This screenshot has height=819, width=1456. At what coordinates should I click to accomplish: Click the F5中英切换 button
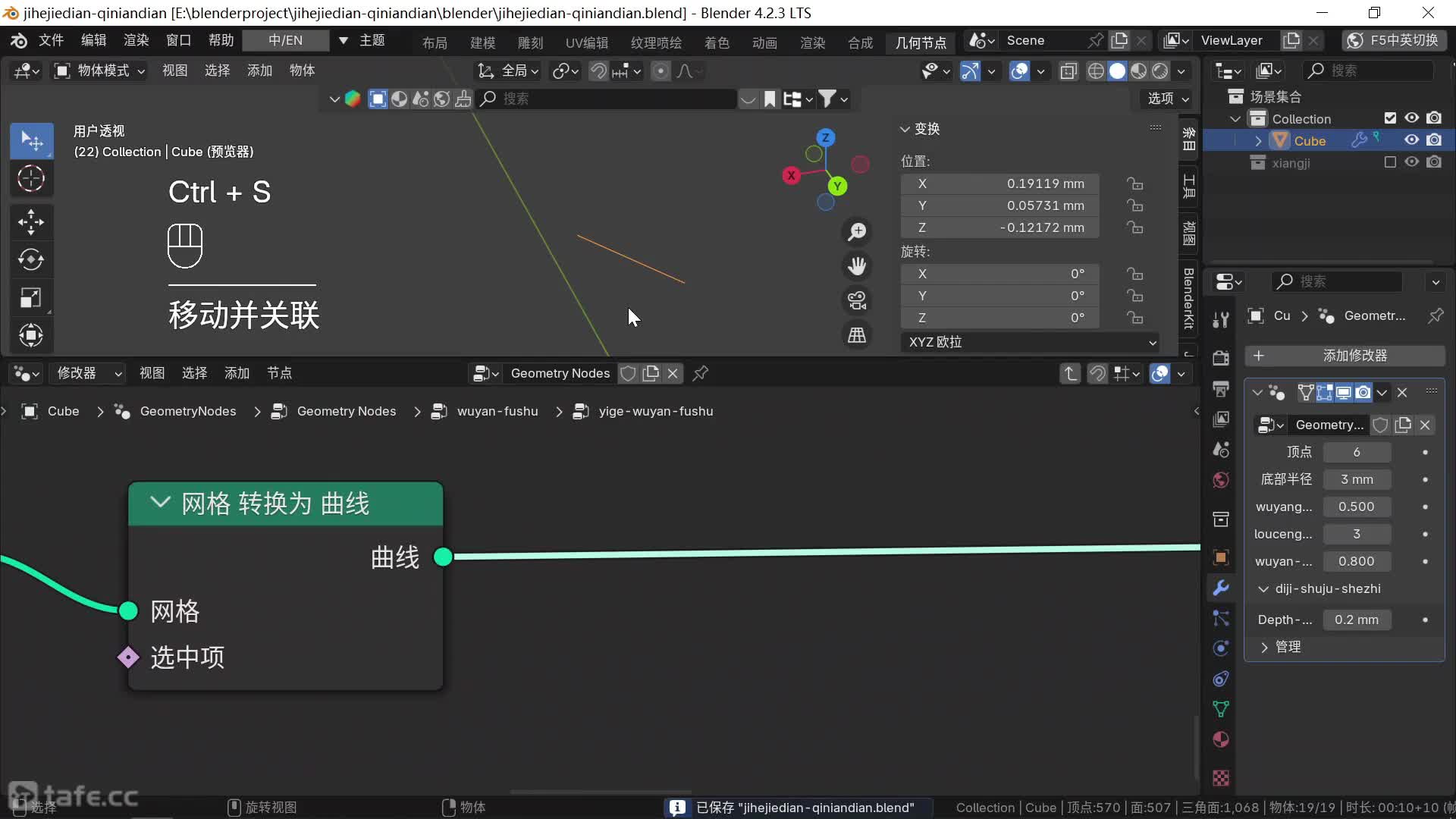(x=1394, y=40)
